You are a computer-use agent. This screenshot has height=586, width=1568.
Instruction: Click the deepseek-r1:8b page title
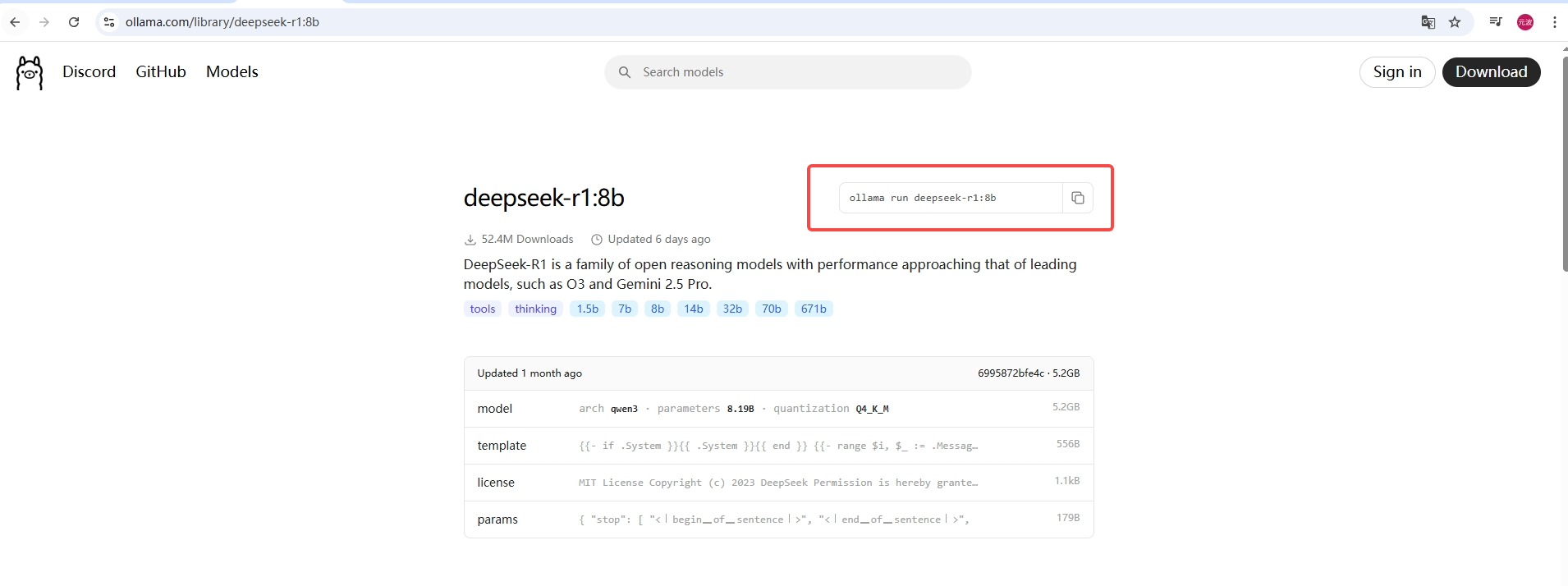click(x=544, y=198)
